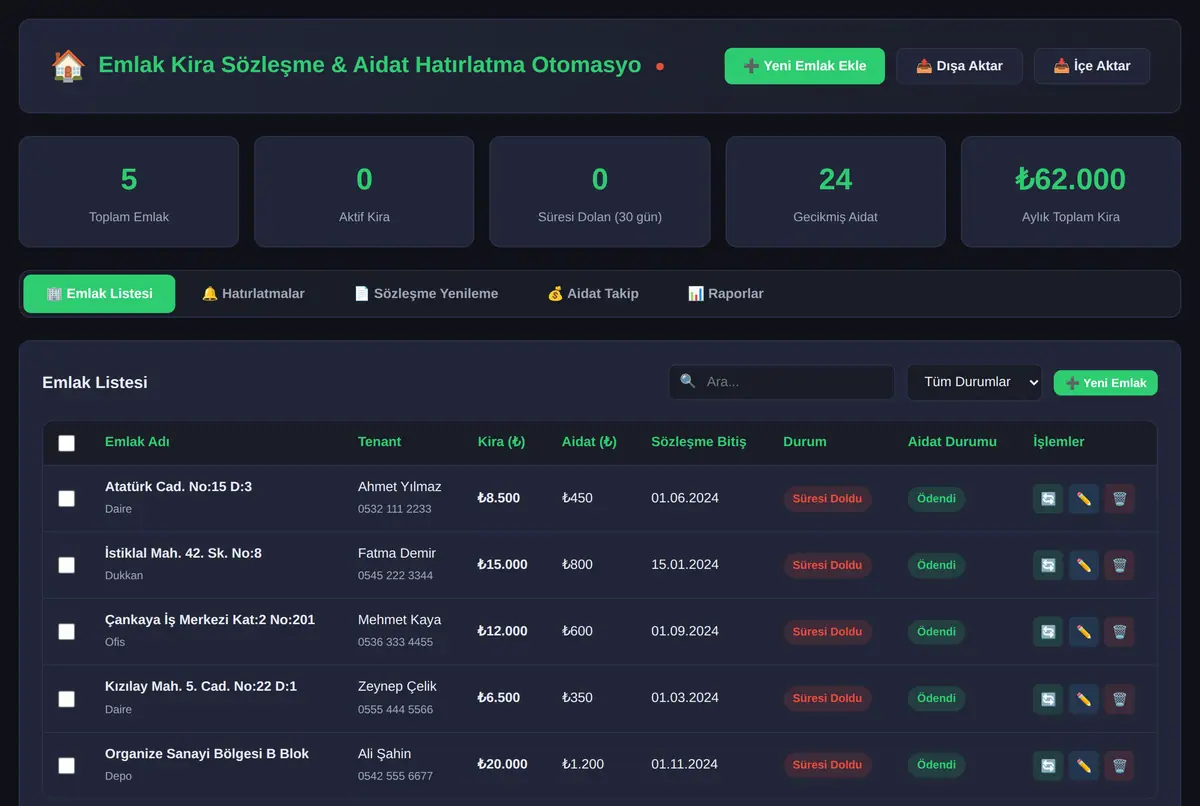Open the Tüm Durumlar status filter dropdown
The image size is (1200, 806).
click(974, 382)
